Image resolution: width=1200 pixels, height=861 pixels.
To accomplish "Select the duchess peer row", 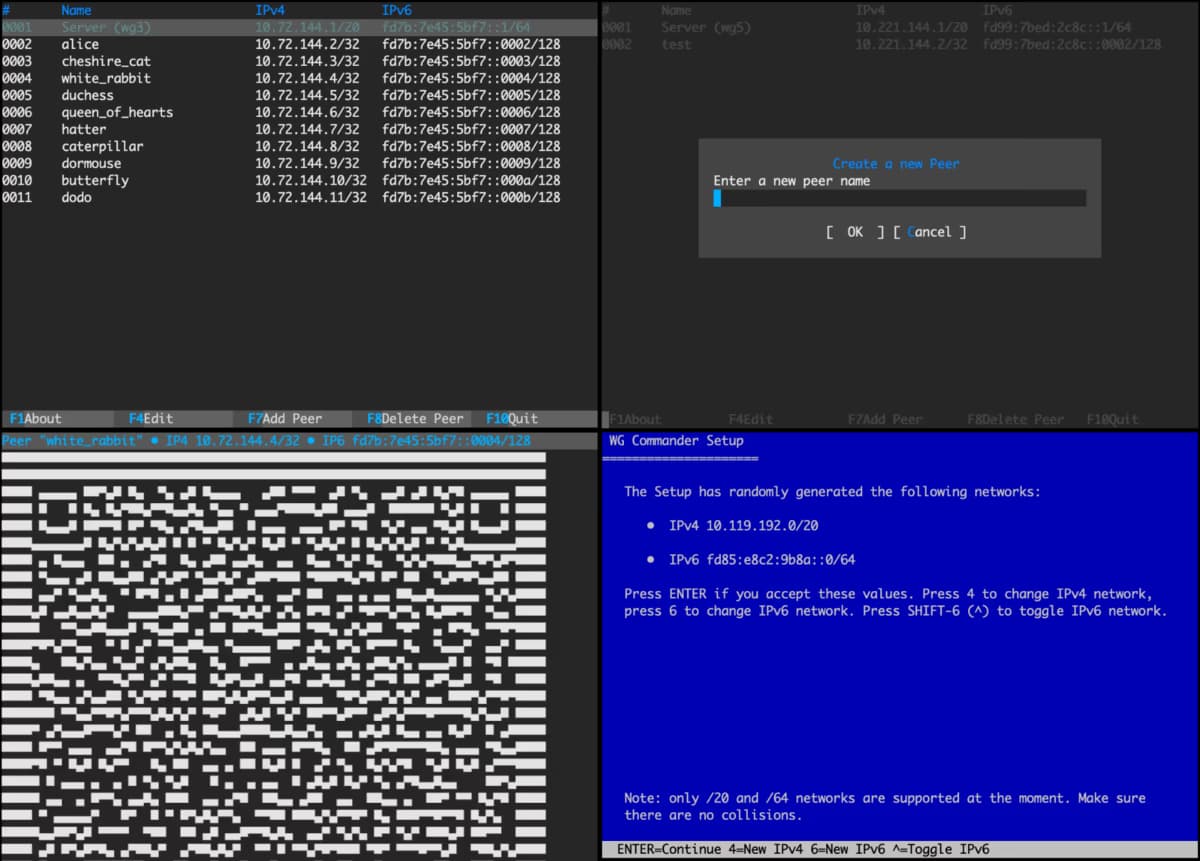I will (299, 95).
